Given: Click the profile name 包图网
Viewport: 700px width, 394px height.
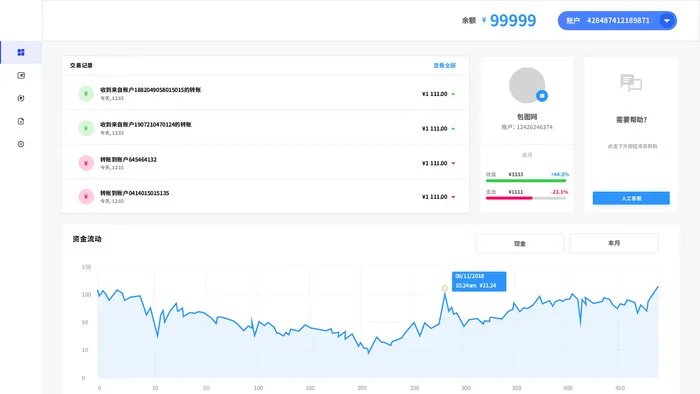Looking at the screenshot, I should pos(527,117).
